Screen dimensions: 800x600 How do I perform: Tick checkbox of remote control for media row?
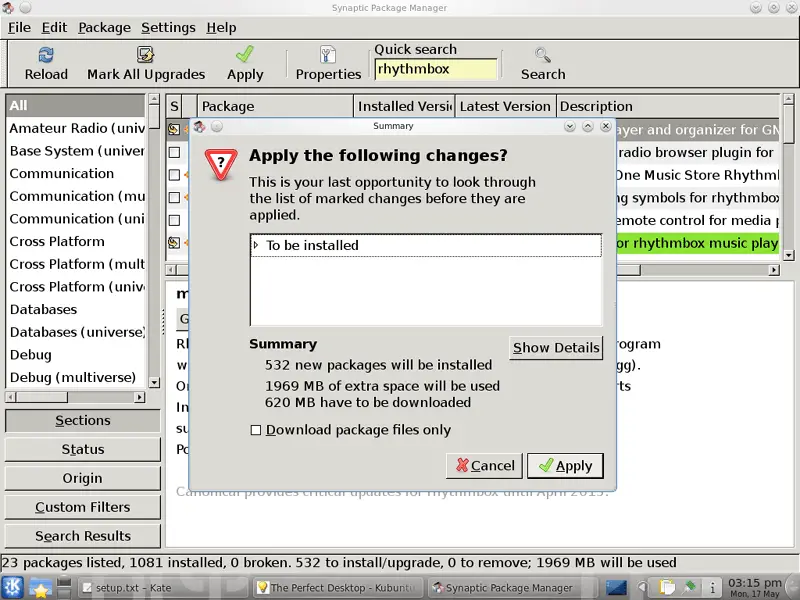coord(174,220)
